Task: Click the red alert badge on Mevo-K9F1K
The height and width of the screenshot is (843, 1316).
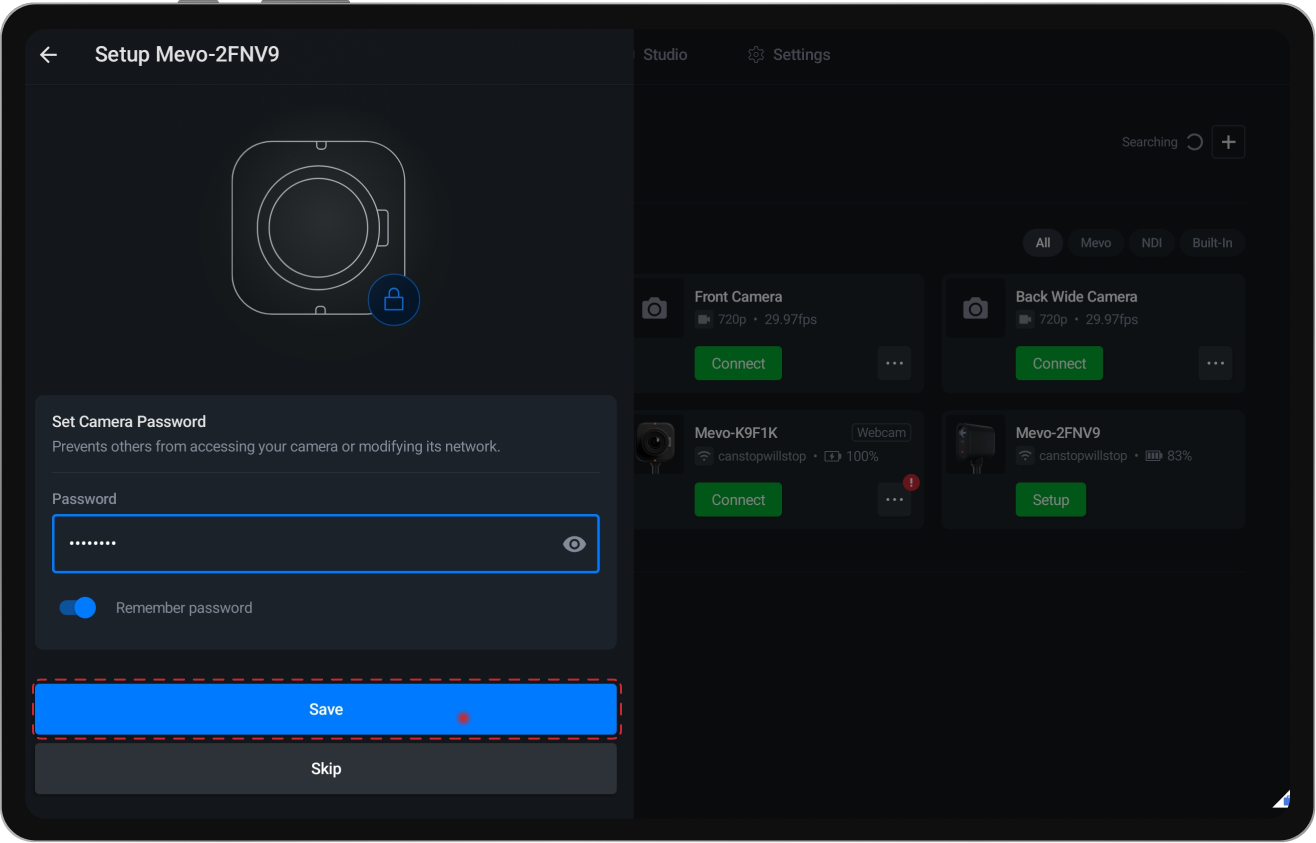Action: pyautogui.click(x=911, y=483)
